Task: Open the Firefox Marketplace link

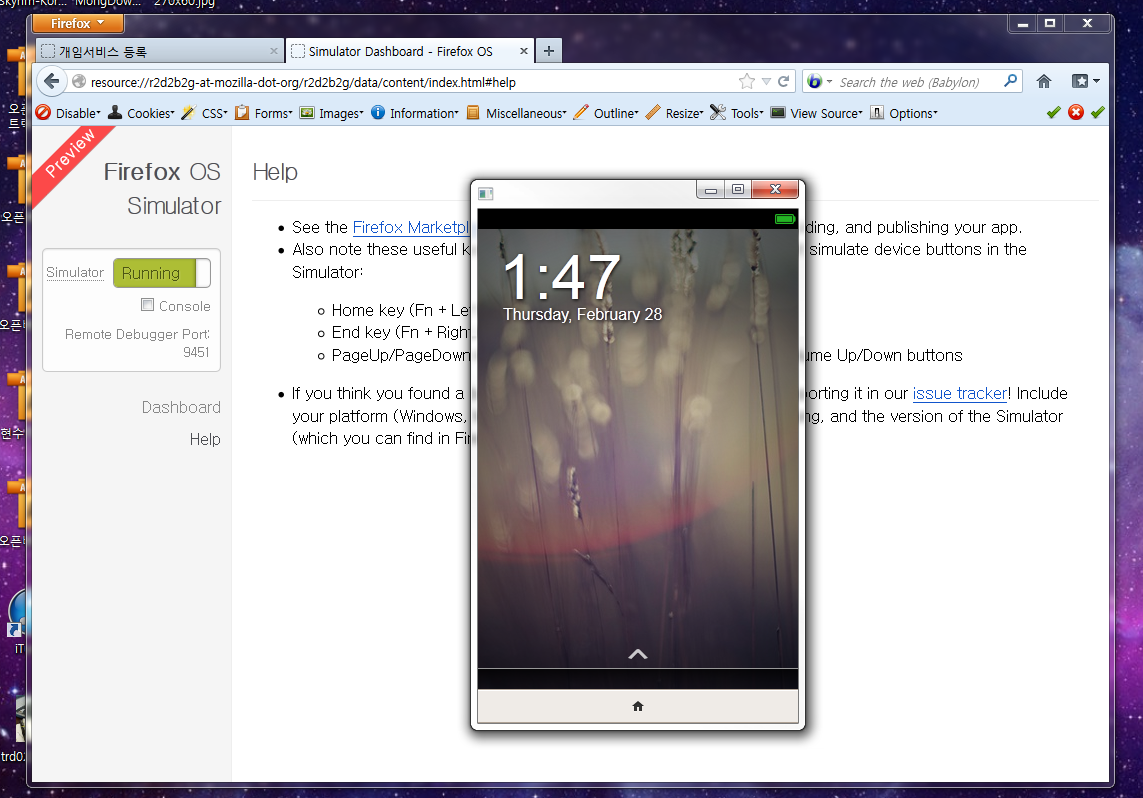Action: 411,228
